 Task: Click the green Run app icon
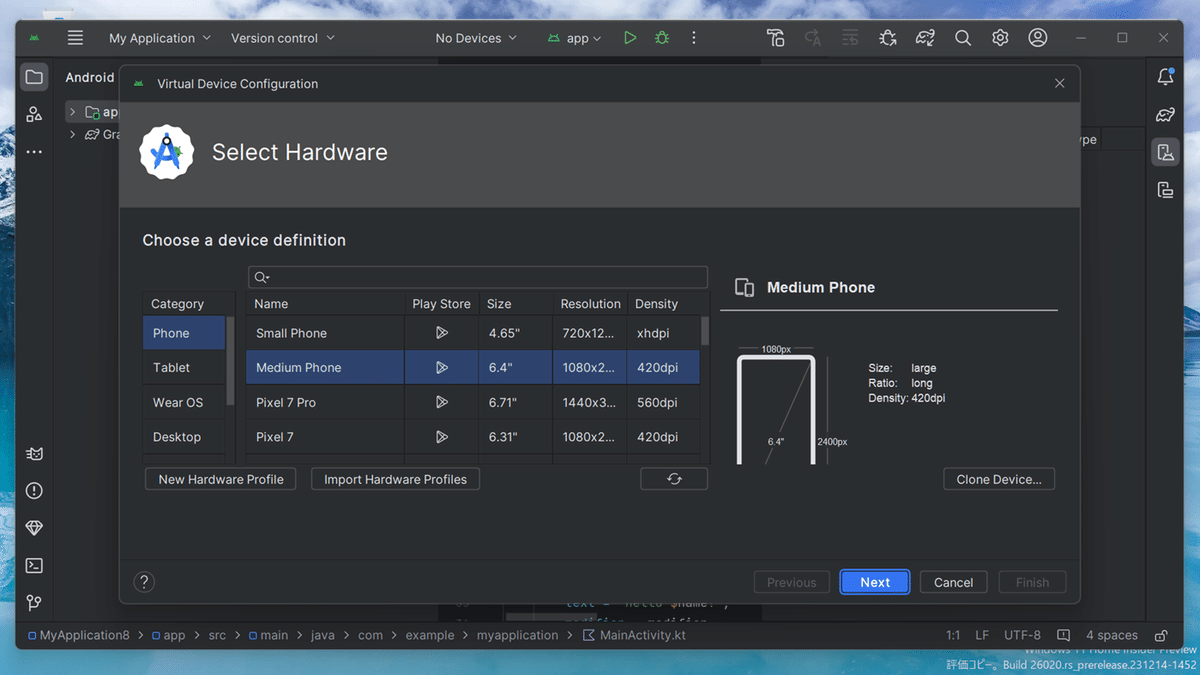(630, 38)
